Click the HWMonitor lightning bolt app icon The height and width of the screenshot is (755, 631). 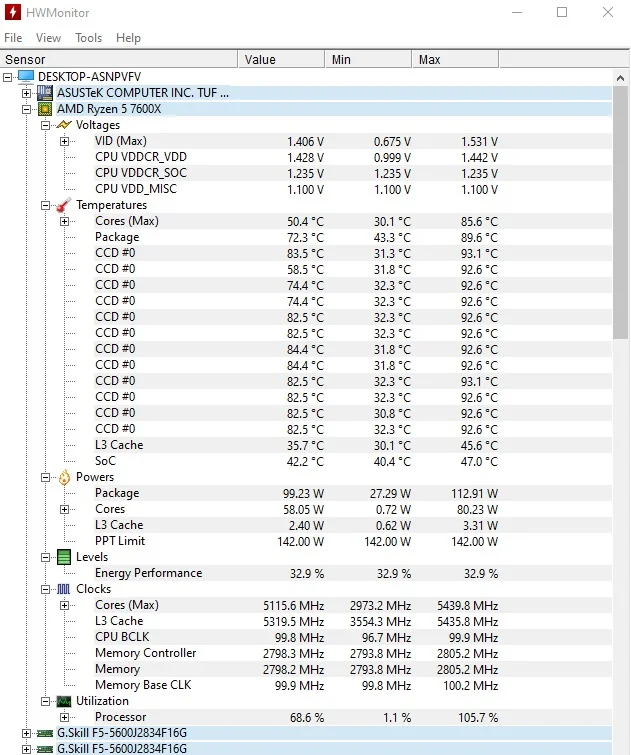(x=13, y=12)
